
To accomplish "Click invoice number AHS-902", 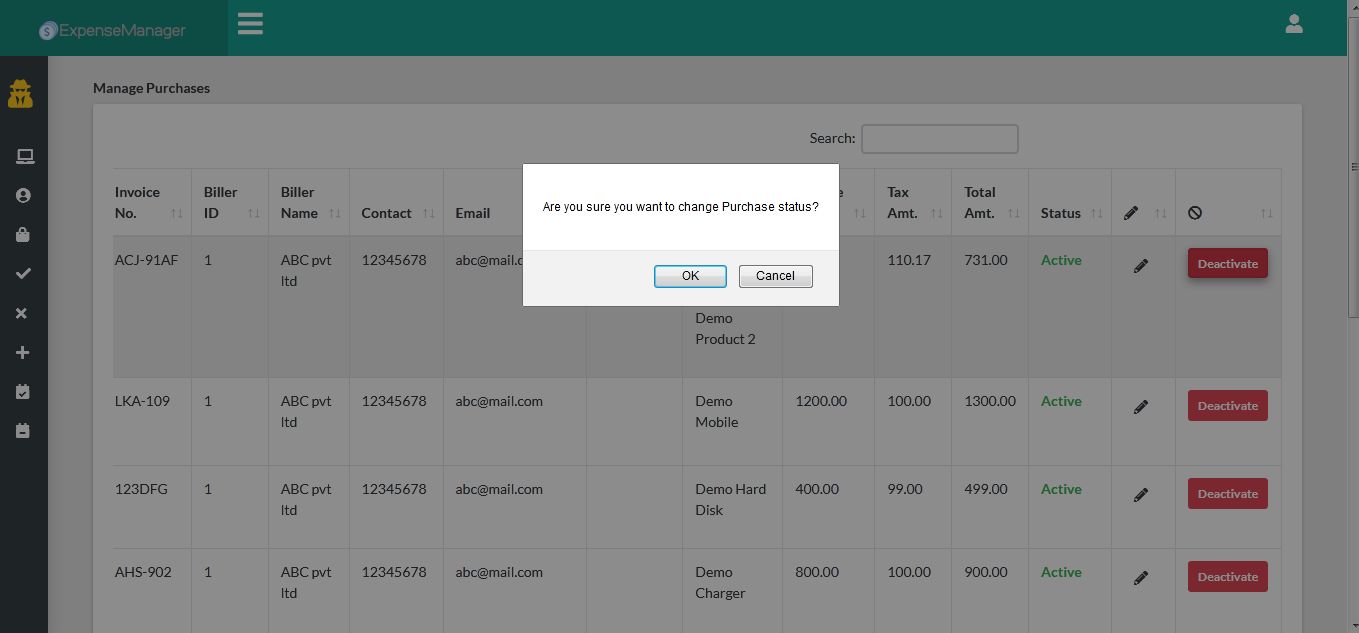I will pyautogui.click(x=143, y=572).
